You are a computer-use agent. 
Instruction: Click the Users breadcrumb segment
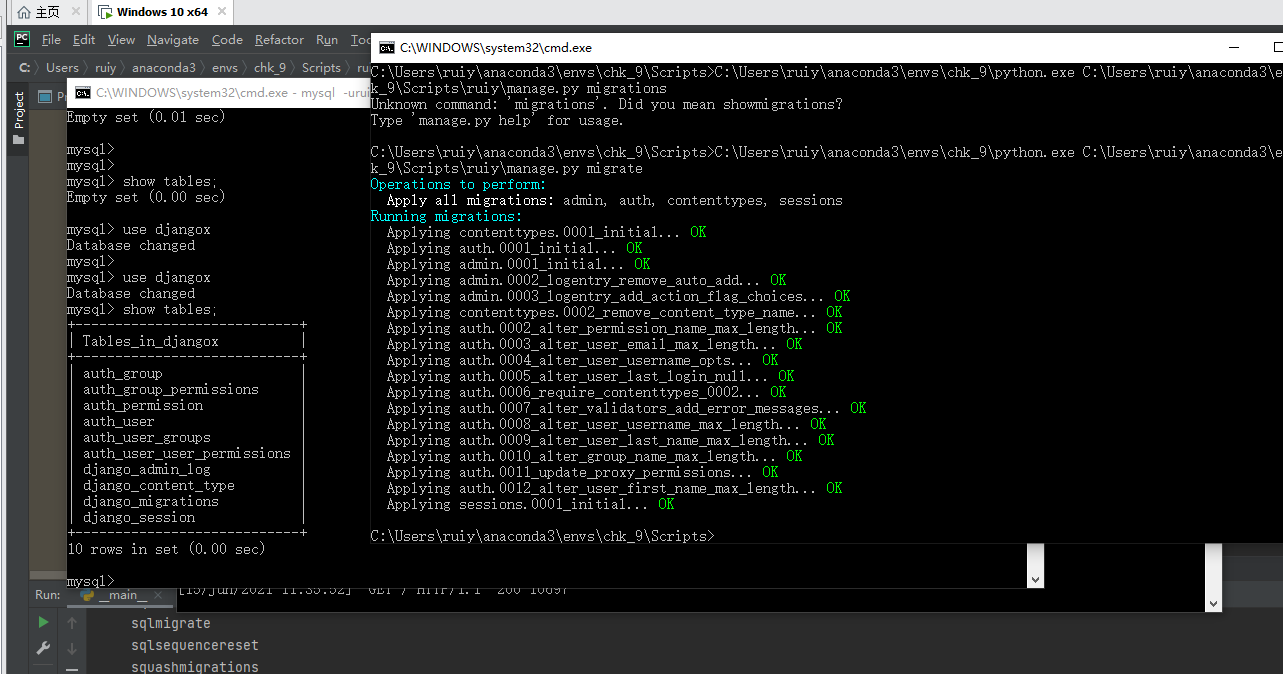[62, 68]
